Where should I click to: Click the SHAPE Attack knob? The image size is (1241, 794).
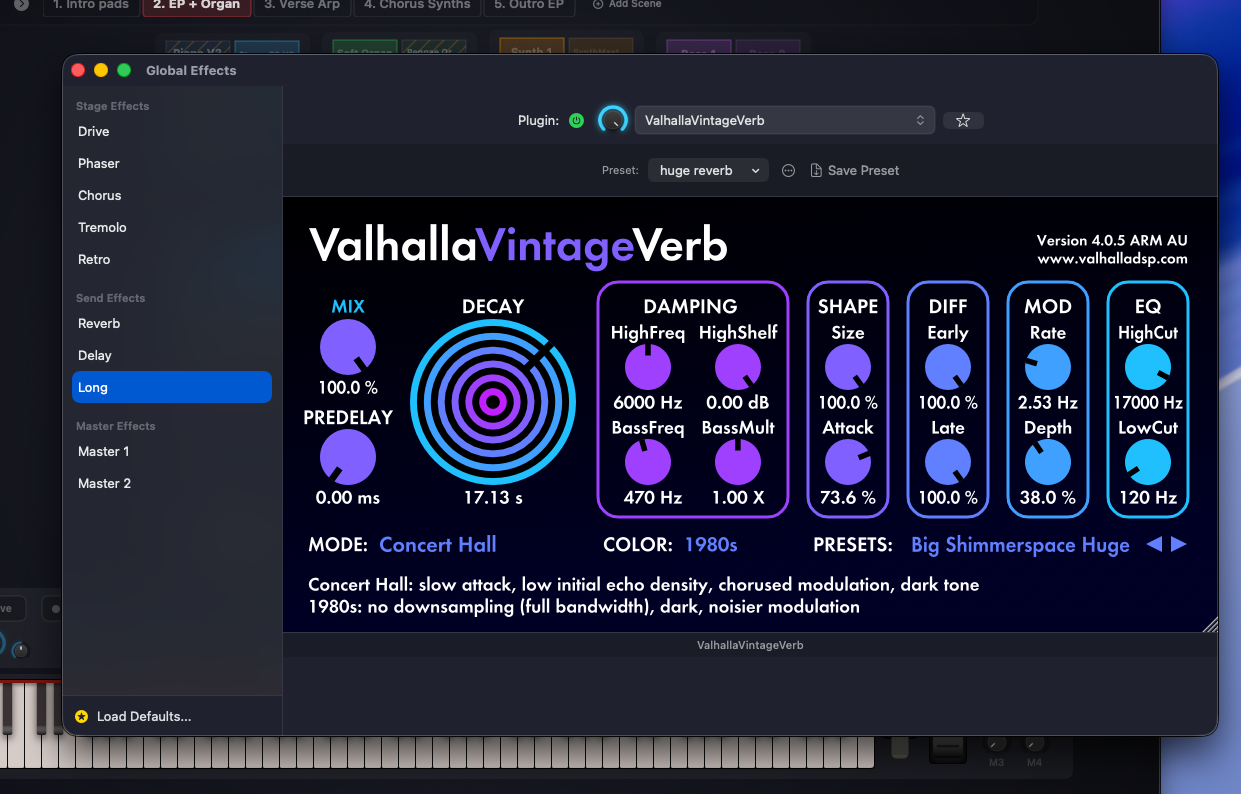(848, 463)
